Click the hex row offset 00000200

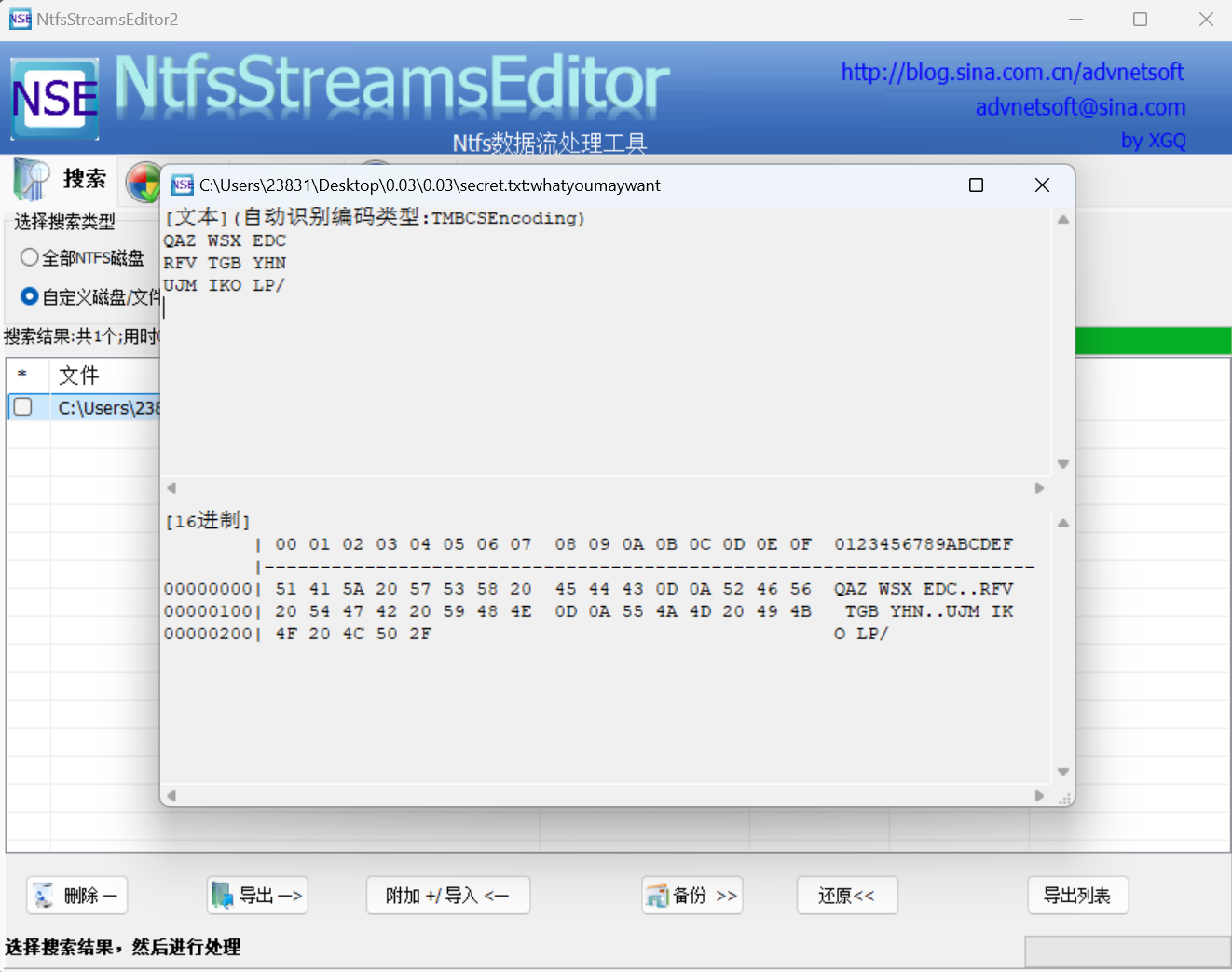(x=208, y=634)
